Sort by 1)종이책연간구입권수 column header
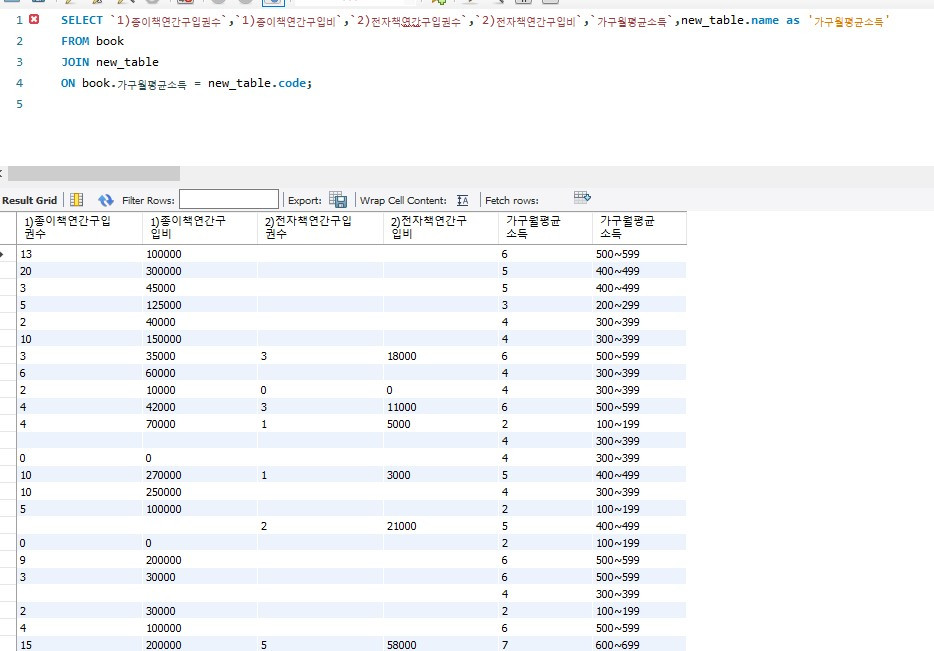The width and height of the screenshot is (934, 651). click(x=80, y=228)
